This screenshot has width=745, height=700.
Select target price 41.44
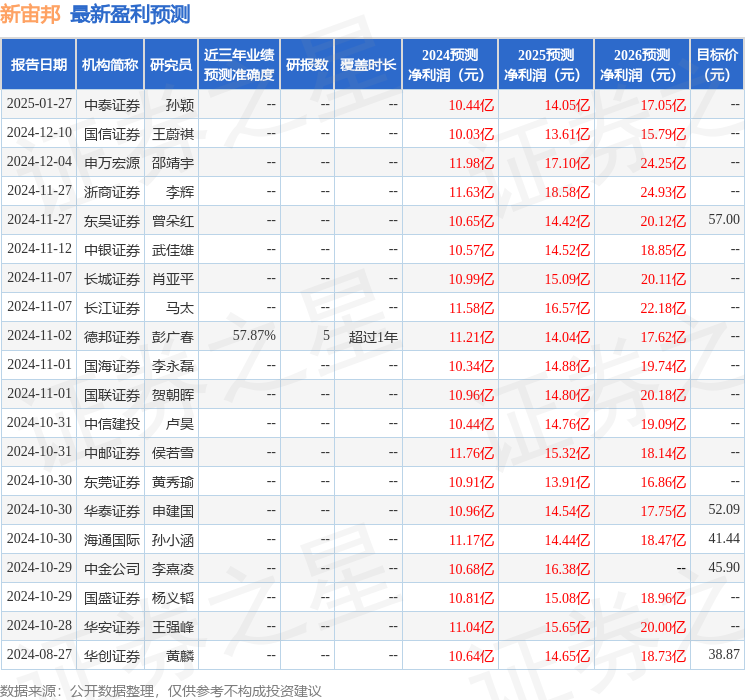pos(724,538)
